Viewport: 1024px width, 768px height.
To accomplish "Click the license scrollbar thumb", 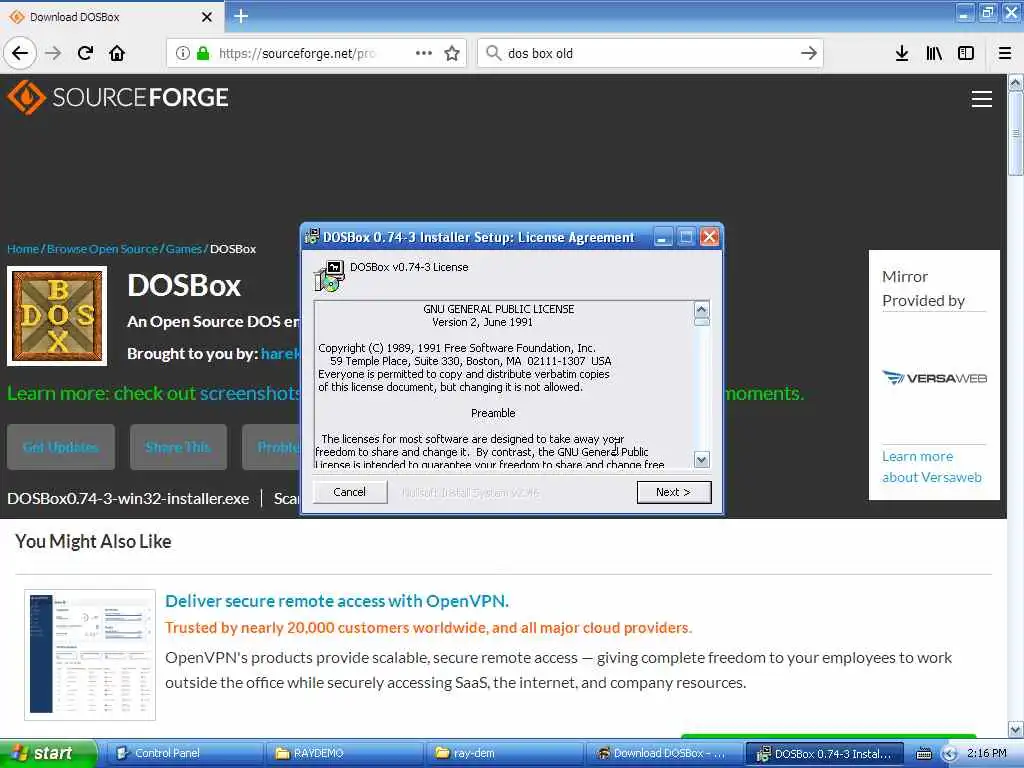I will pos(702,322).
